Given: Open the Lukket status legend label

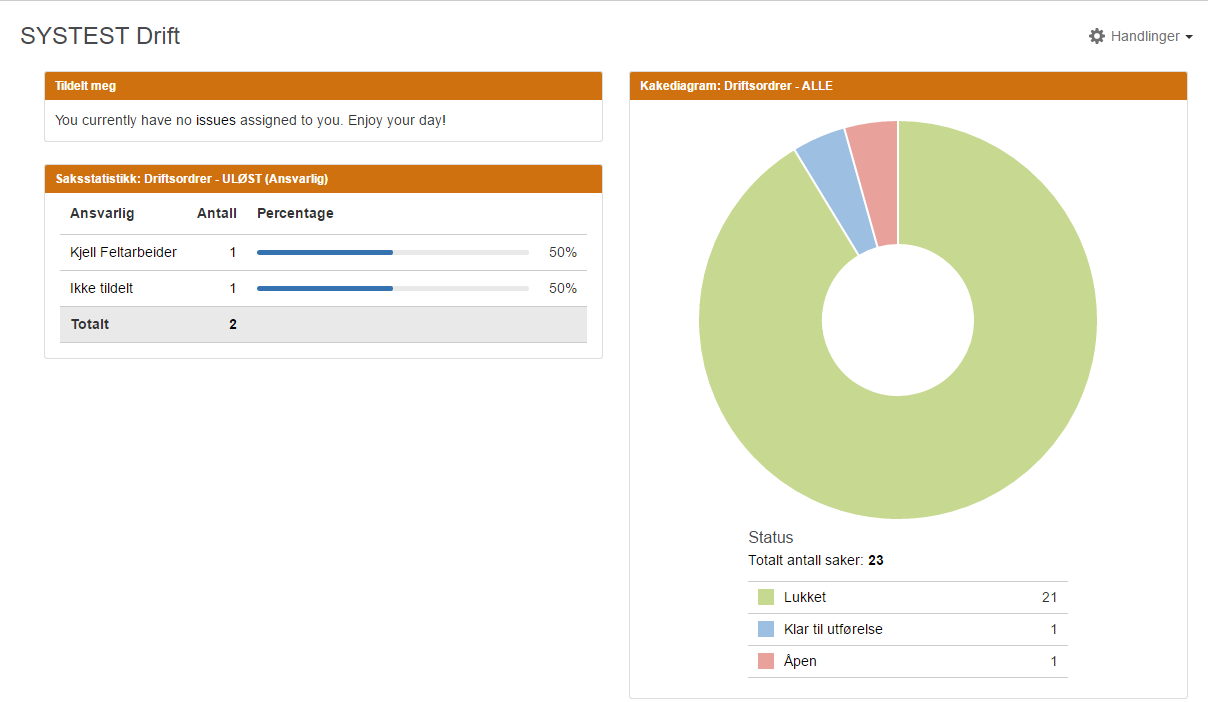Looking at the screenshot, I should point(805,597).
